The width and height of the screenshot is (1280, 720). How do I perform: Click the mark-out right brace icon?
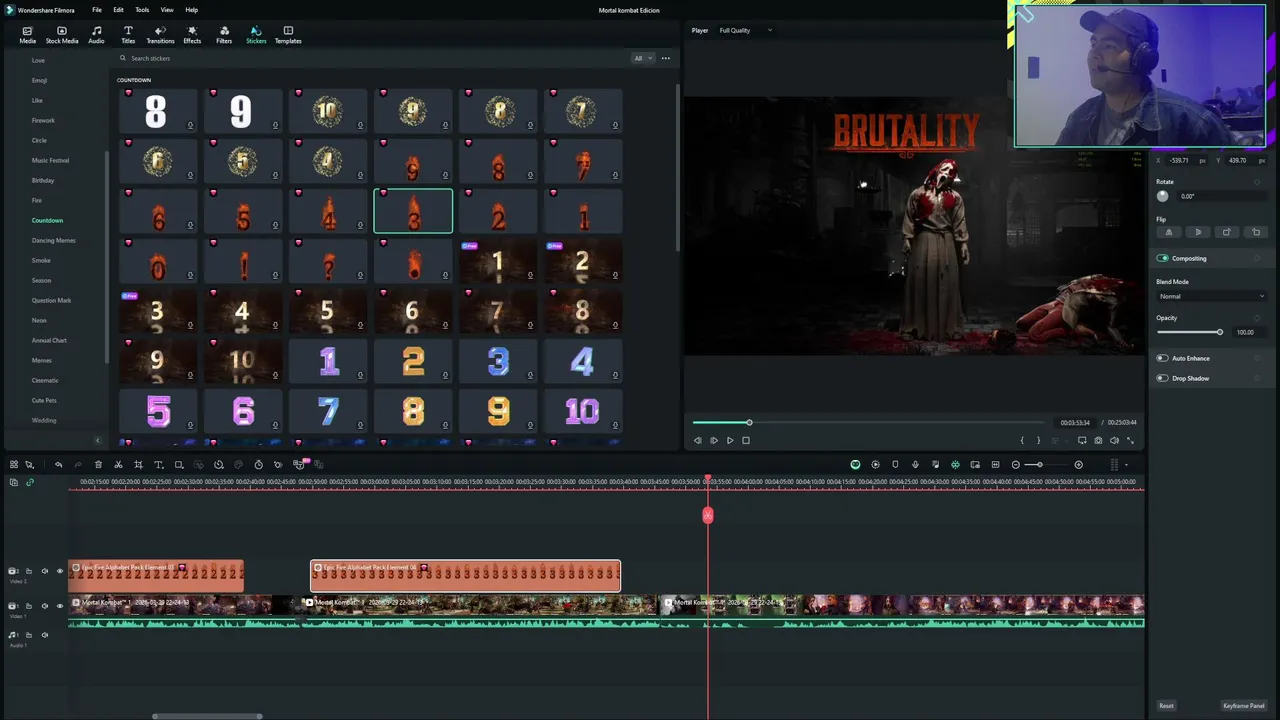point(1038,440)
